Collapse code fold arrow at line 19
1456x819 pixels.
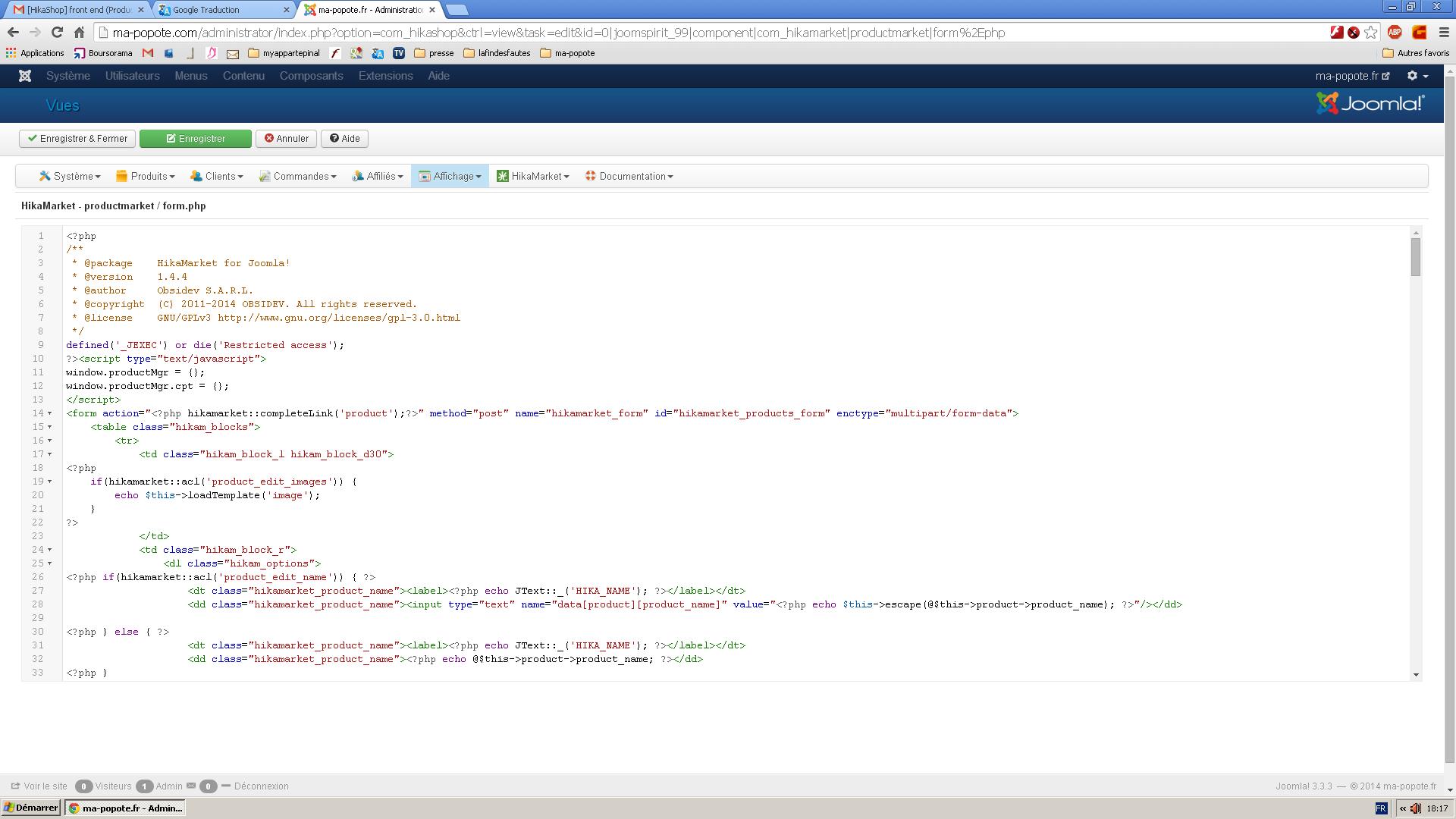tap(50, 482)
